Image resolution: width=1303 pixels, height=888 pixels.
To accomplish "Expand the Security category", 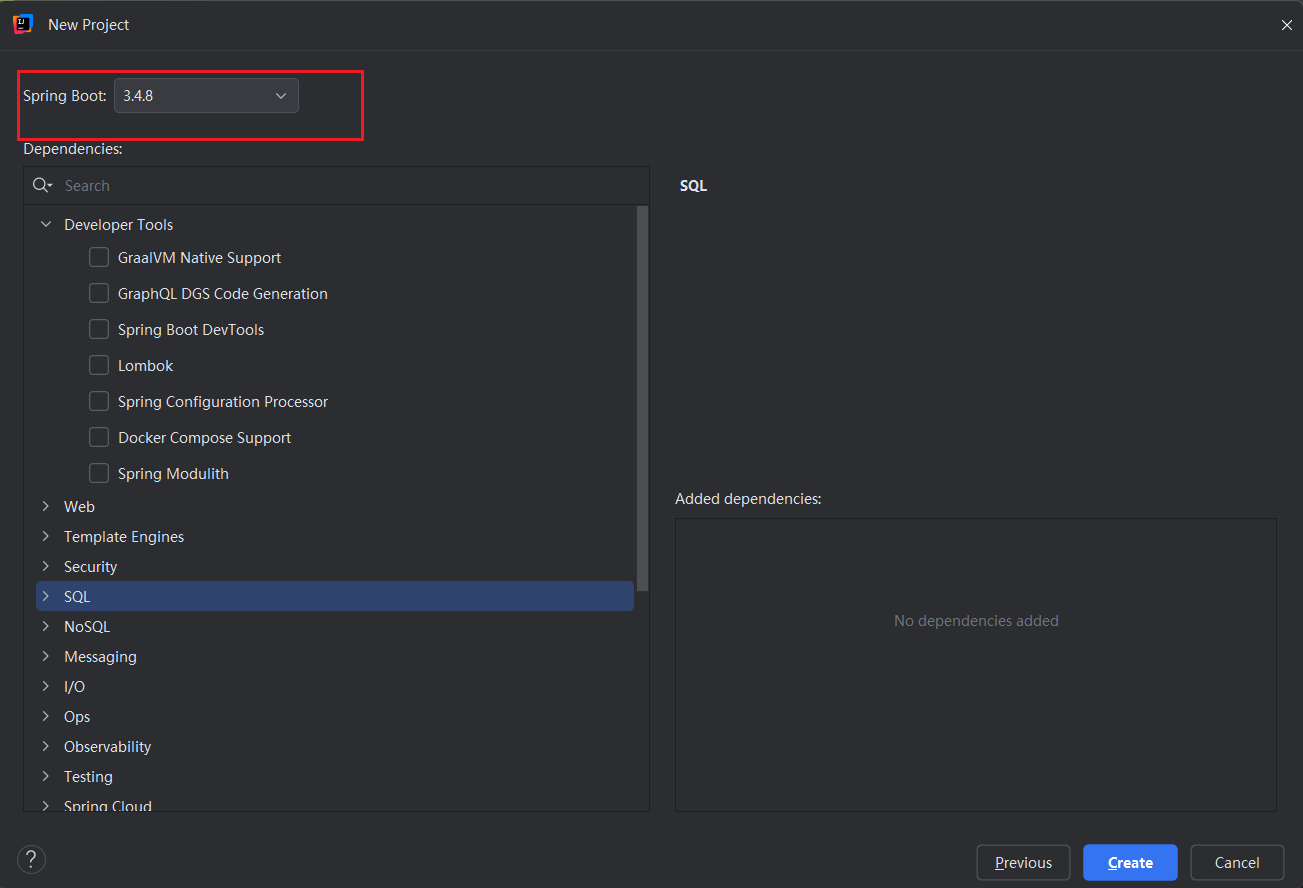I will pos(45,566).
